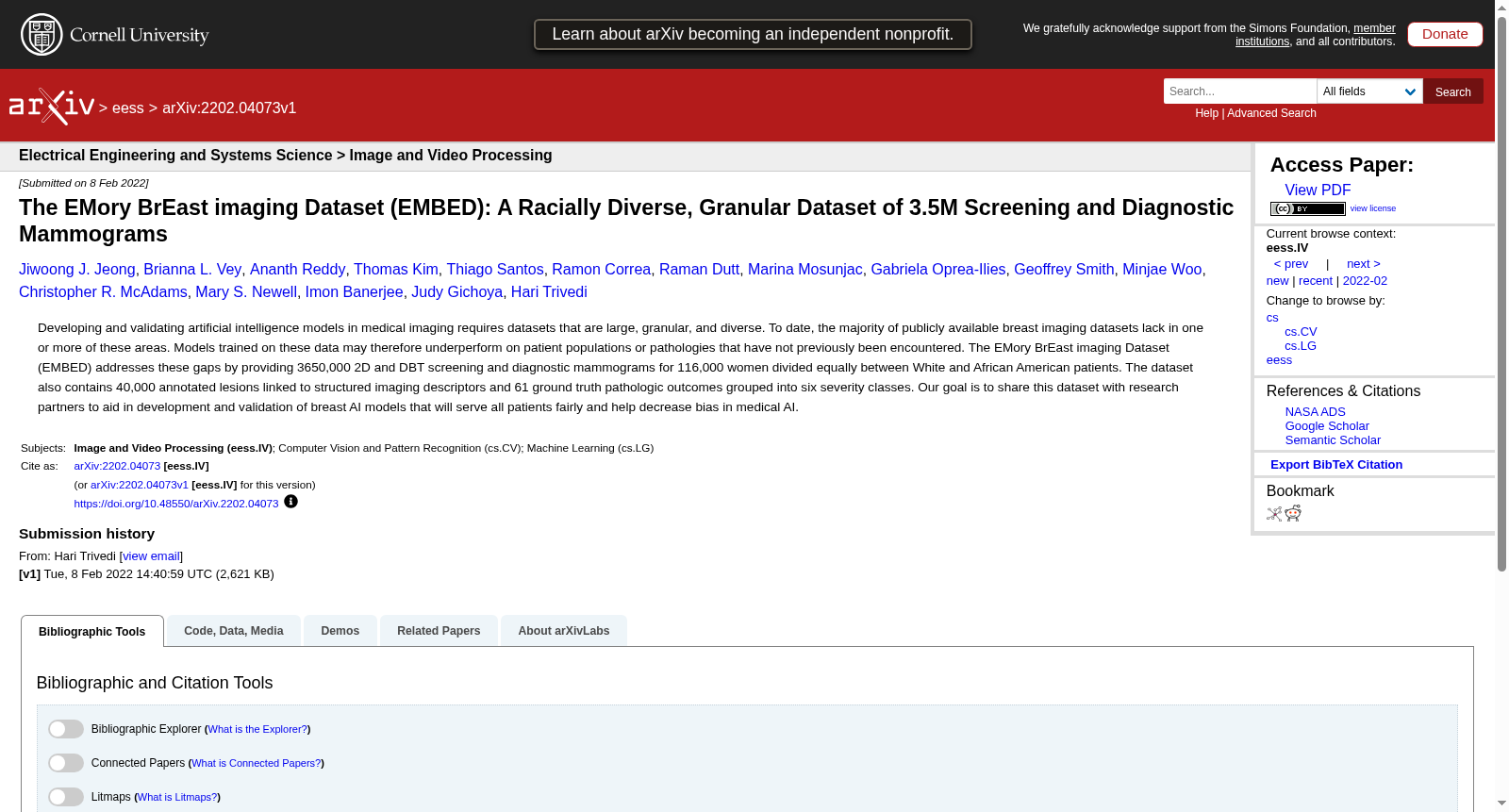Bookmark paper with Reddit icon
This screenshot has height=812, width=1509.
[1293, 513]
